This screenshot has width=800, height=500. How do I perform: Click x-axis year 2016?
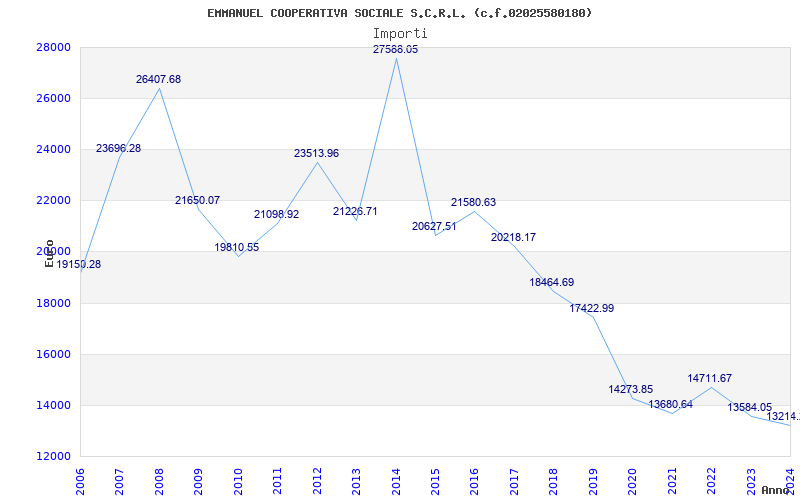[x=474, y=481]
